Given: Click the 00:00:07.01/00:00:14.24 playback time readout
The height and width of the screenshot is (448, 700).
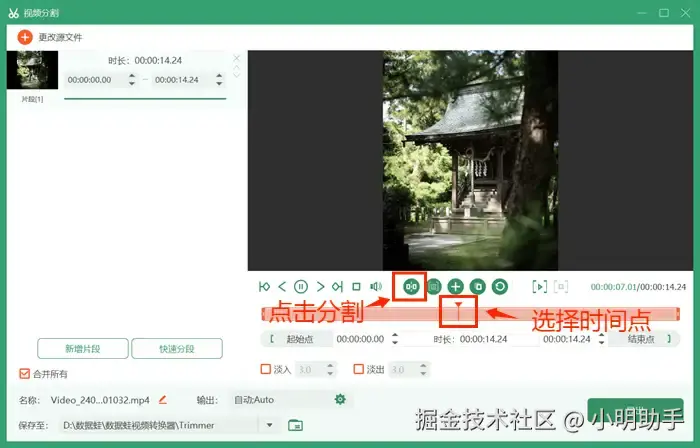Looking at the screenshot, I should click(x=638, y=287).
